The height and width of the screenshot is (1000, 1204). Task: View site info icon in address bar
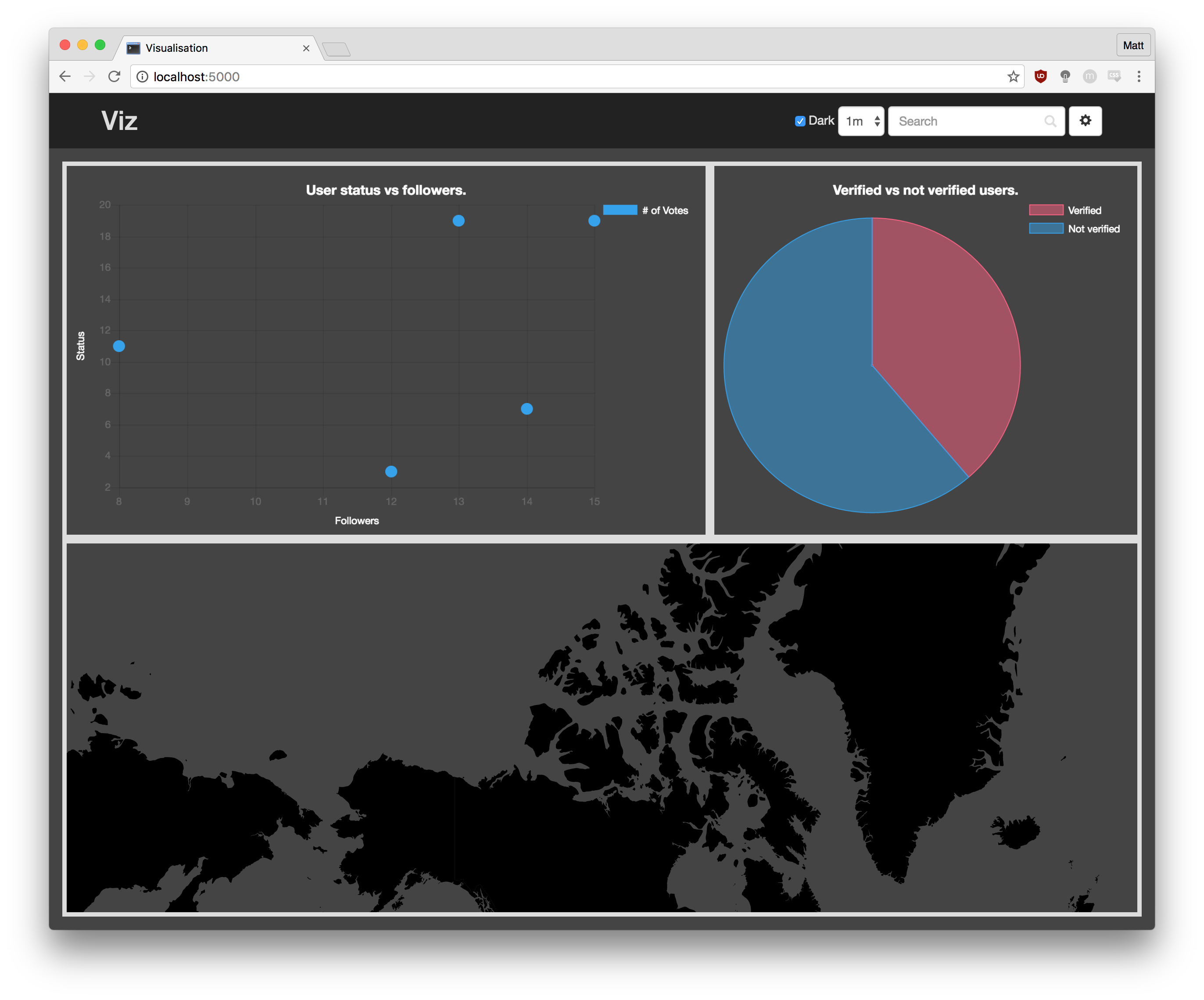click(142, 76)
